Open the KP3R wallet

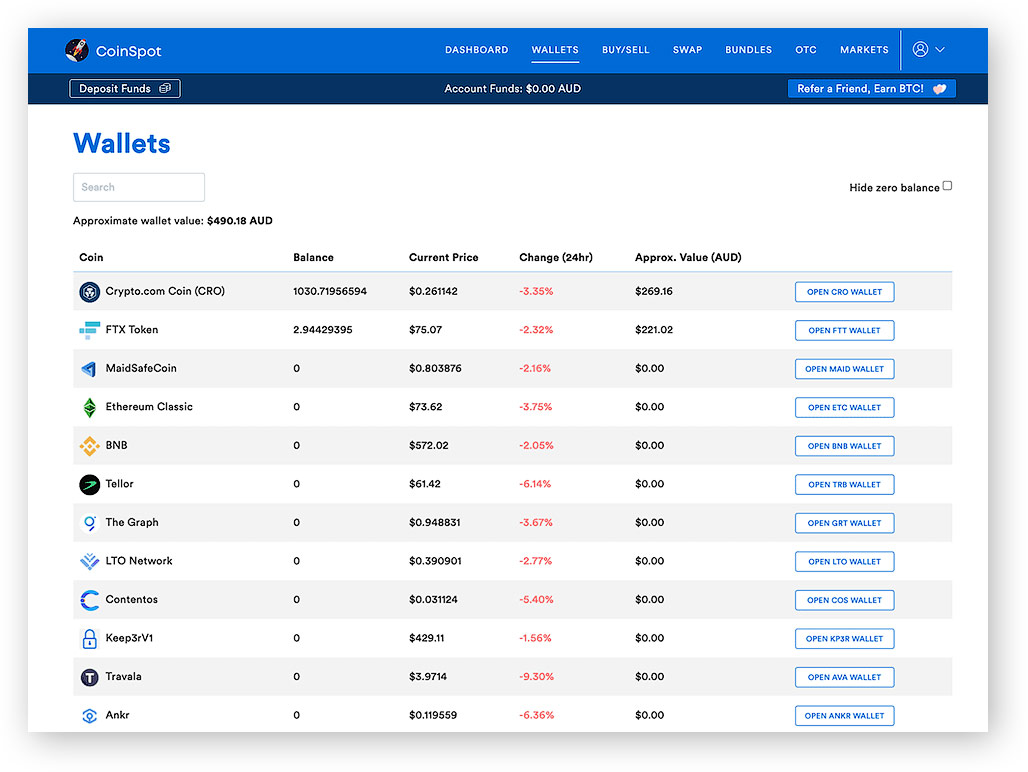click(844, 639)
